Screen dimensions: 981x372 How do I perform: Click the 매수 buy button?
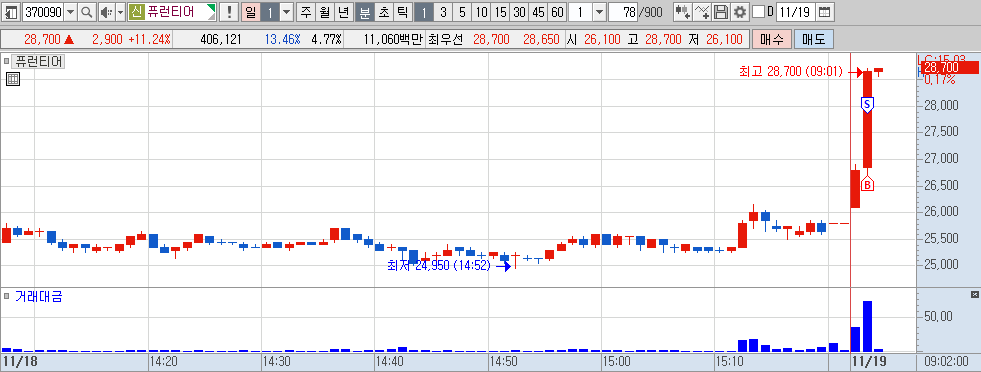pyautogui.click(x=771, y=40)
